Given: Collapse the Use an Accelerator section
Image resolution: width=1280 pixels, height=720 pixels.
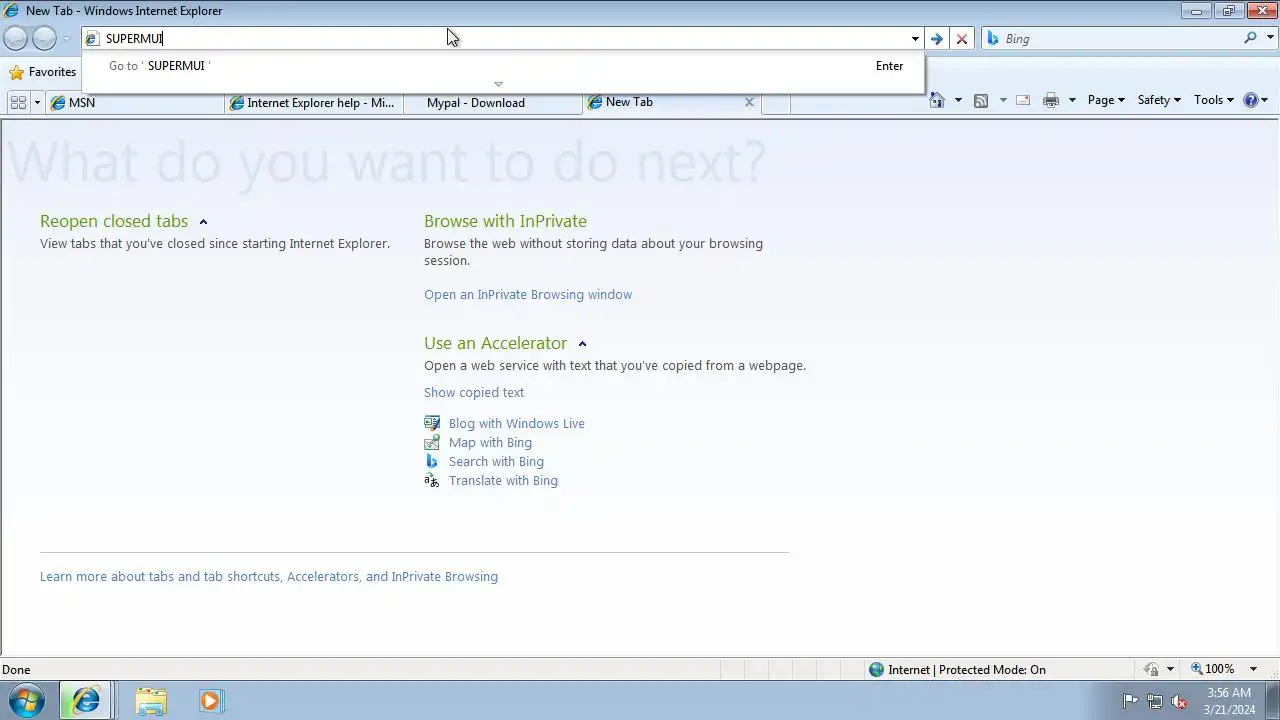Looking at the screenshot, I should (x=582, y=344).
